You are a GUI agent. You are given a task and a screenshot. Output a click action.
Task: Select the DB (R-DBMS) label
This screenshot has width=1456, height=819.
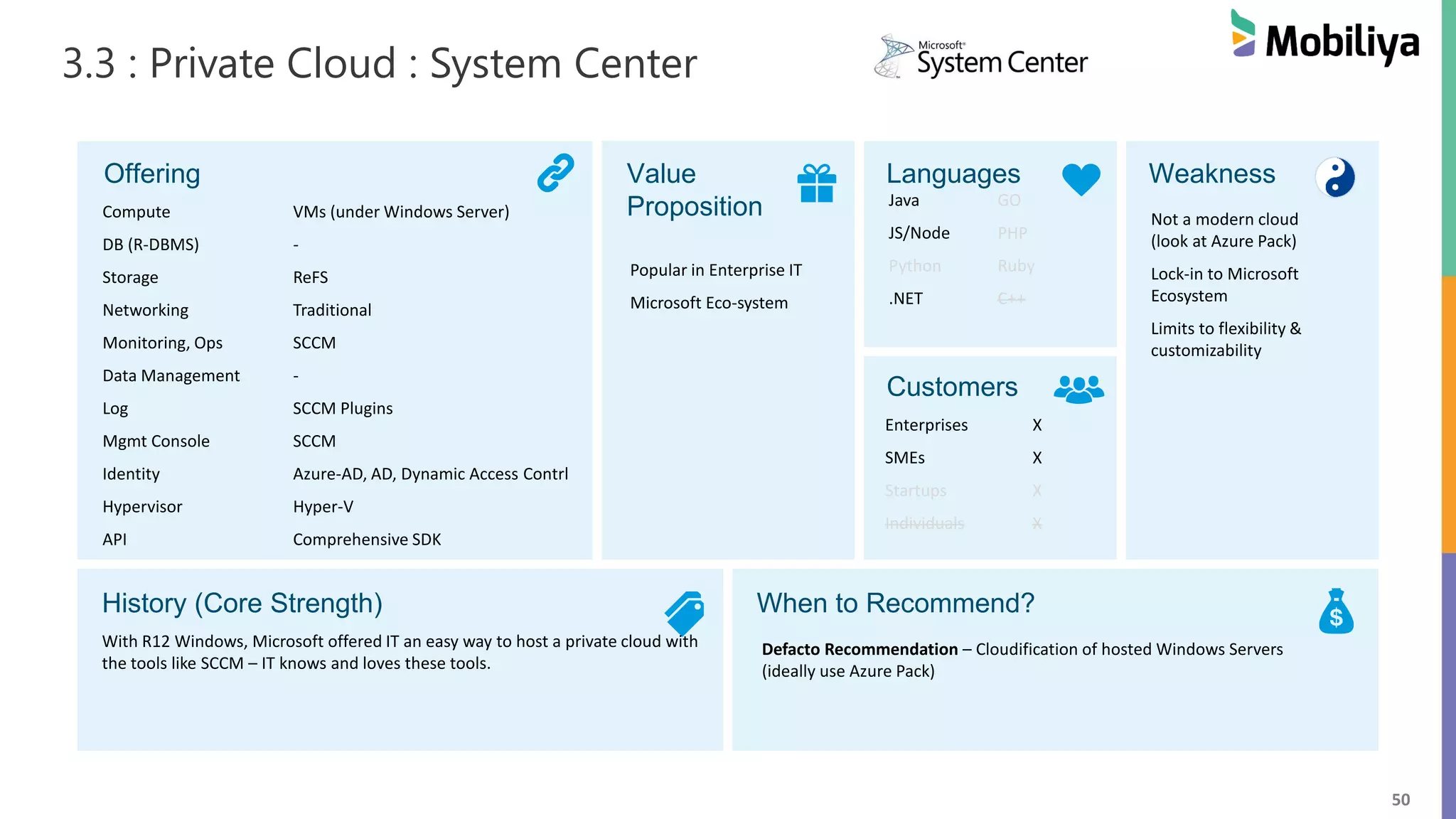click(151, 245)
